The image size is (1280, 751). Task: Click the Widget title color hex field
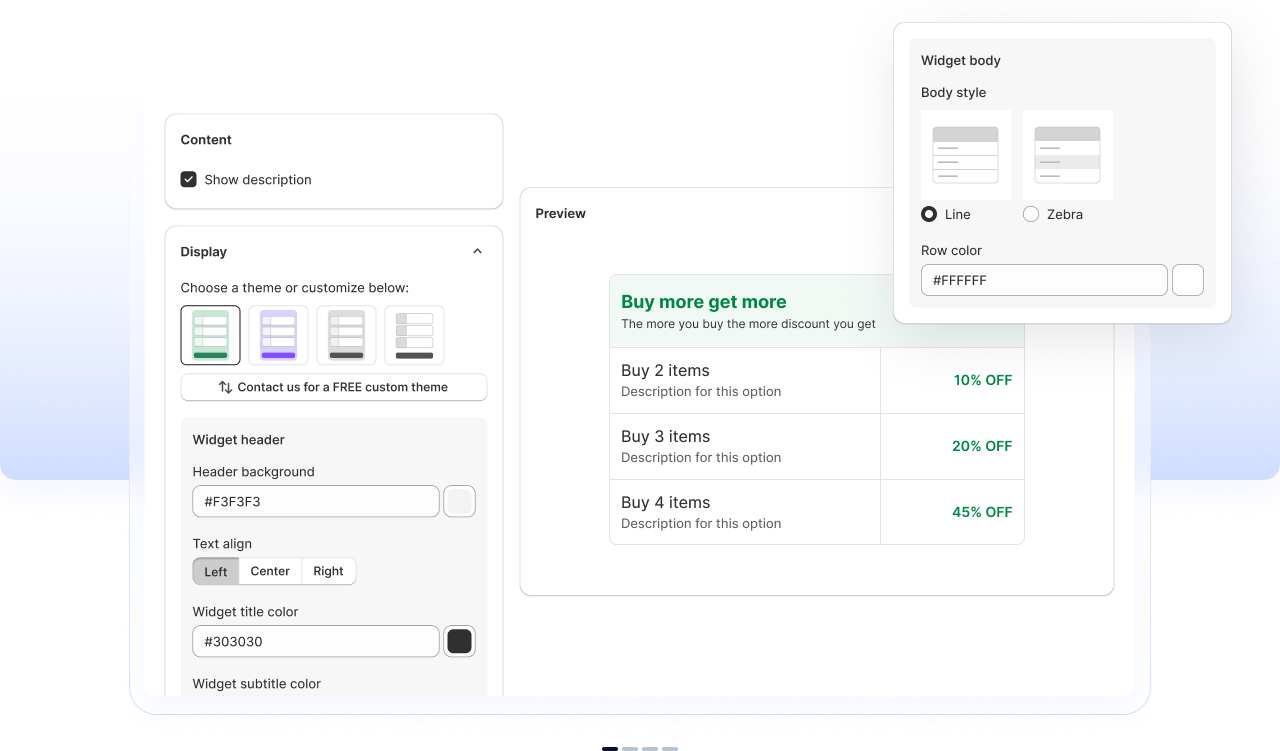[316, 642]
